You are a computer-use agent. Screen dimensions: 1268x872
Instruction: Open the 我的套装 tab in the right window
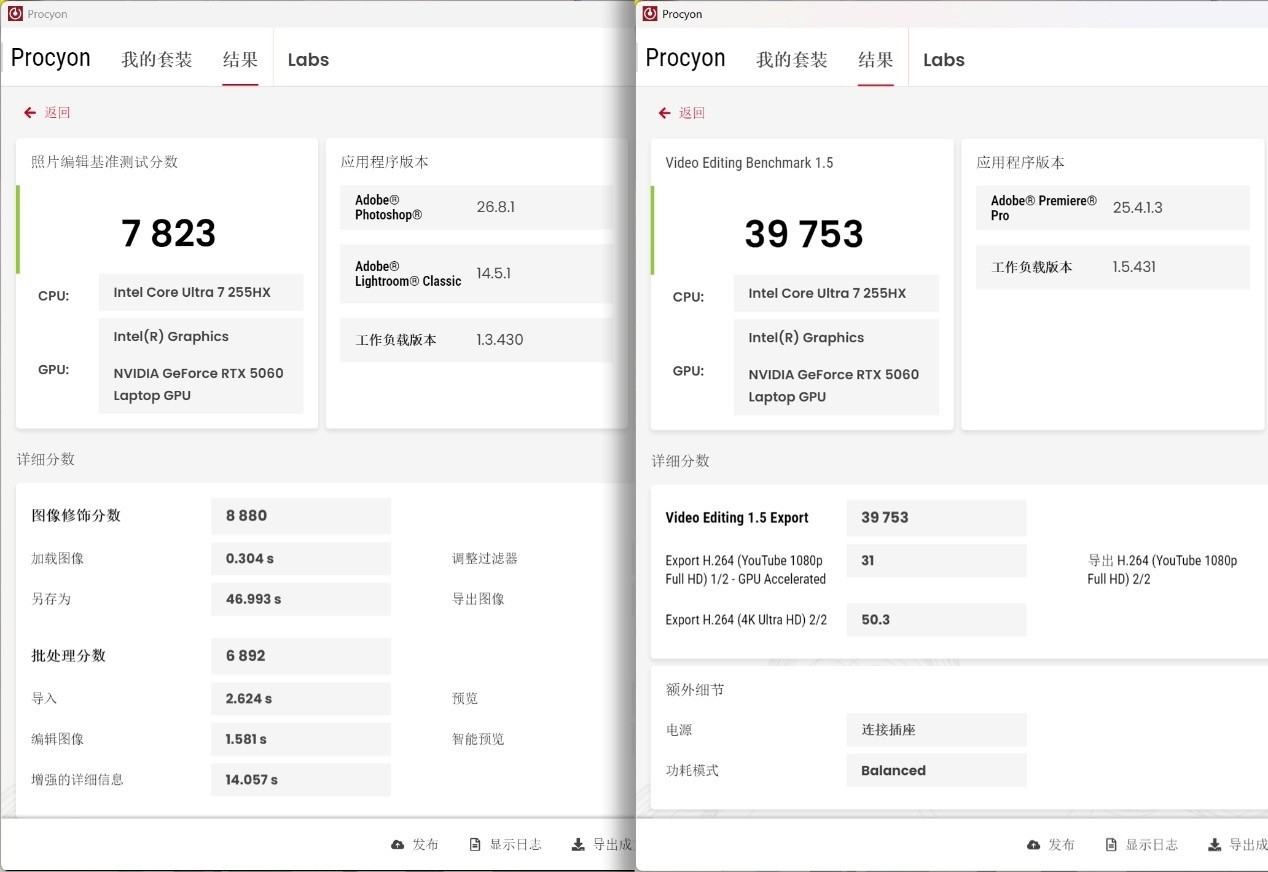click(794, 60)
